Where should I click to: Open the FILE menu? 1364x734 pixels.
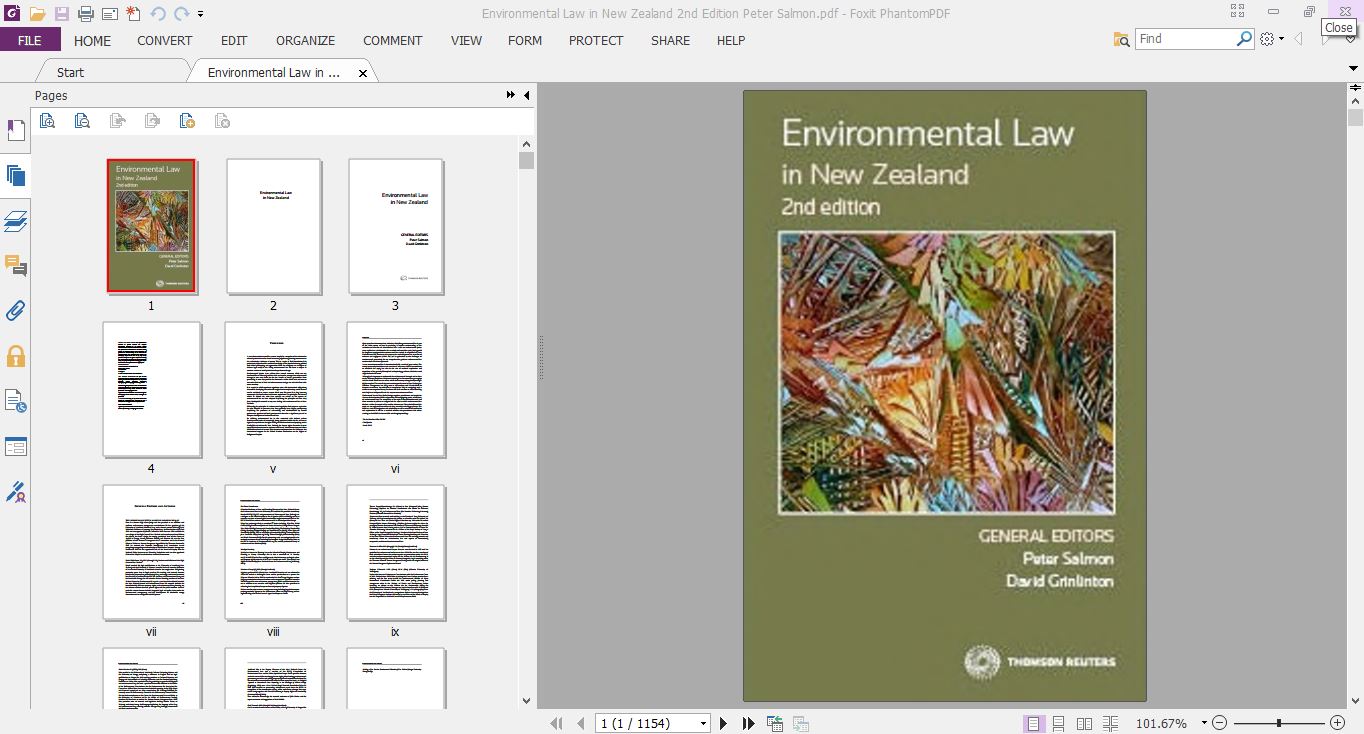coord(30,40)
